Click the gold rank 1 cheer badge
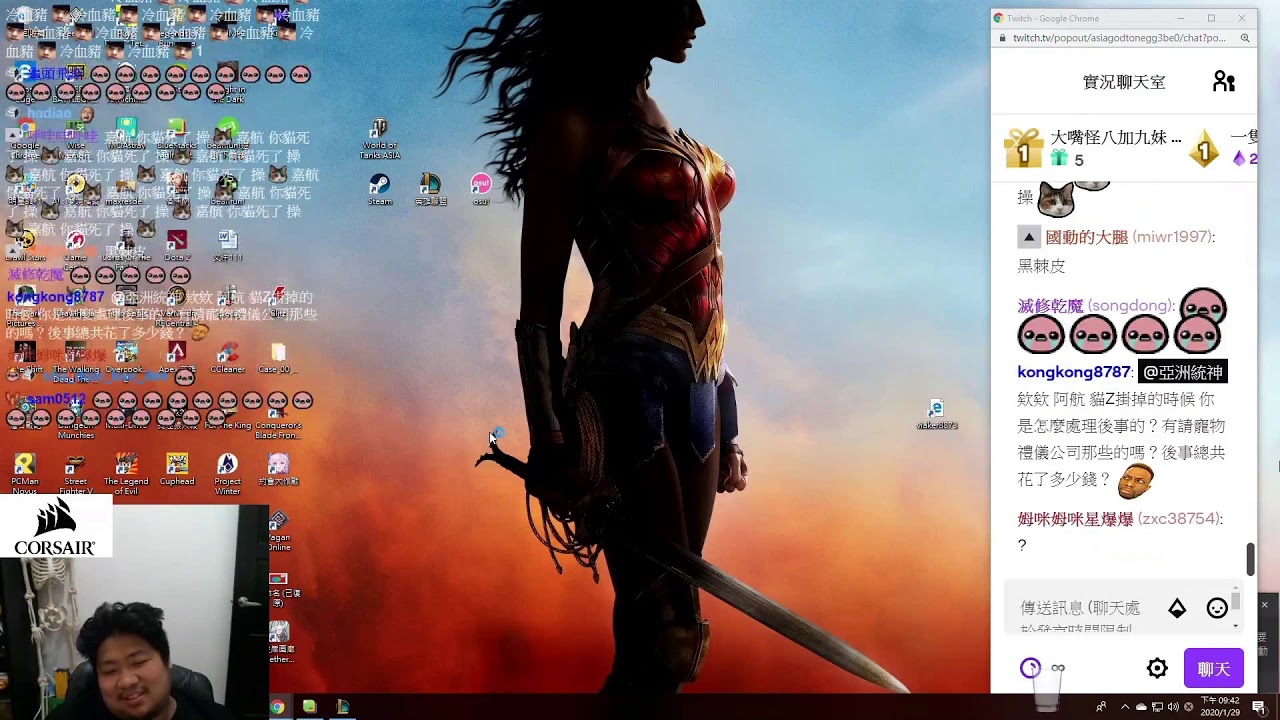1280x720 pixels. point(1204,149)
